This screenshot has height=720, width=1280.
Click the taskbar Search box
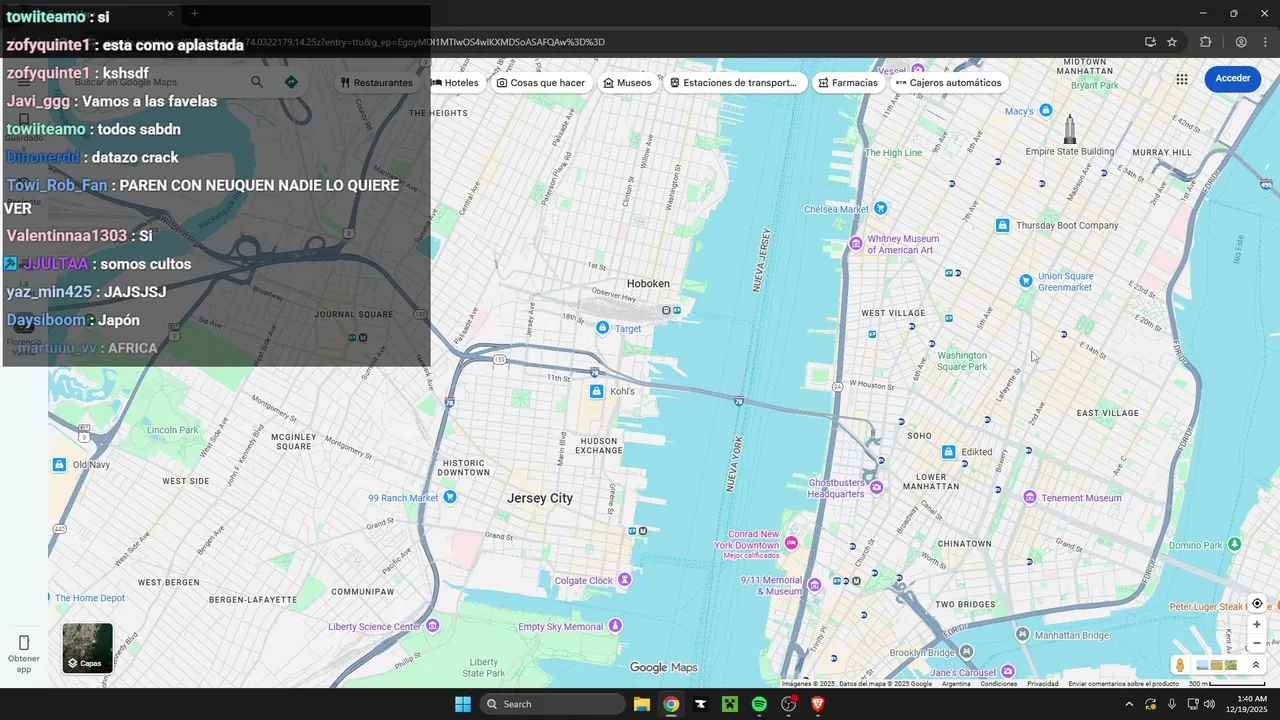(553, 704)
